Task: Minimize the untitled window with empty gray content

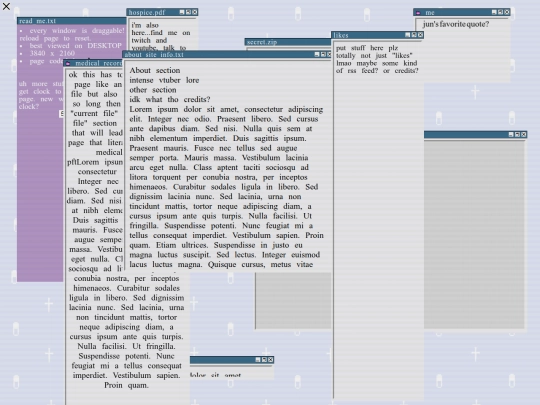Action: pos(511,134)
